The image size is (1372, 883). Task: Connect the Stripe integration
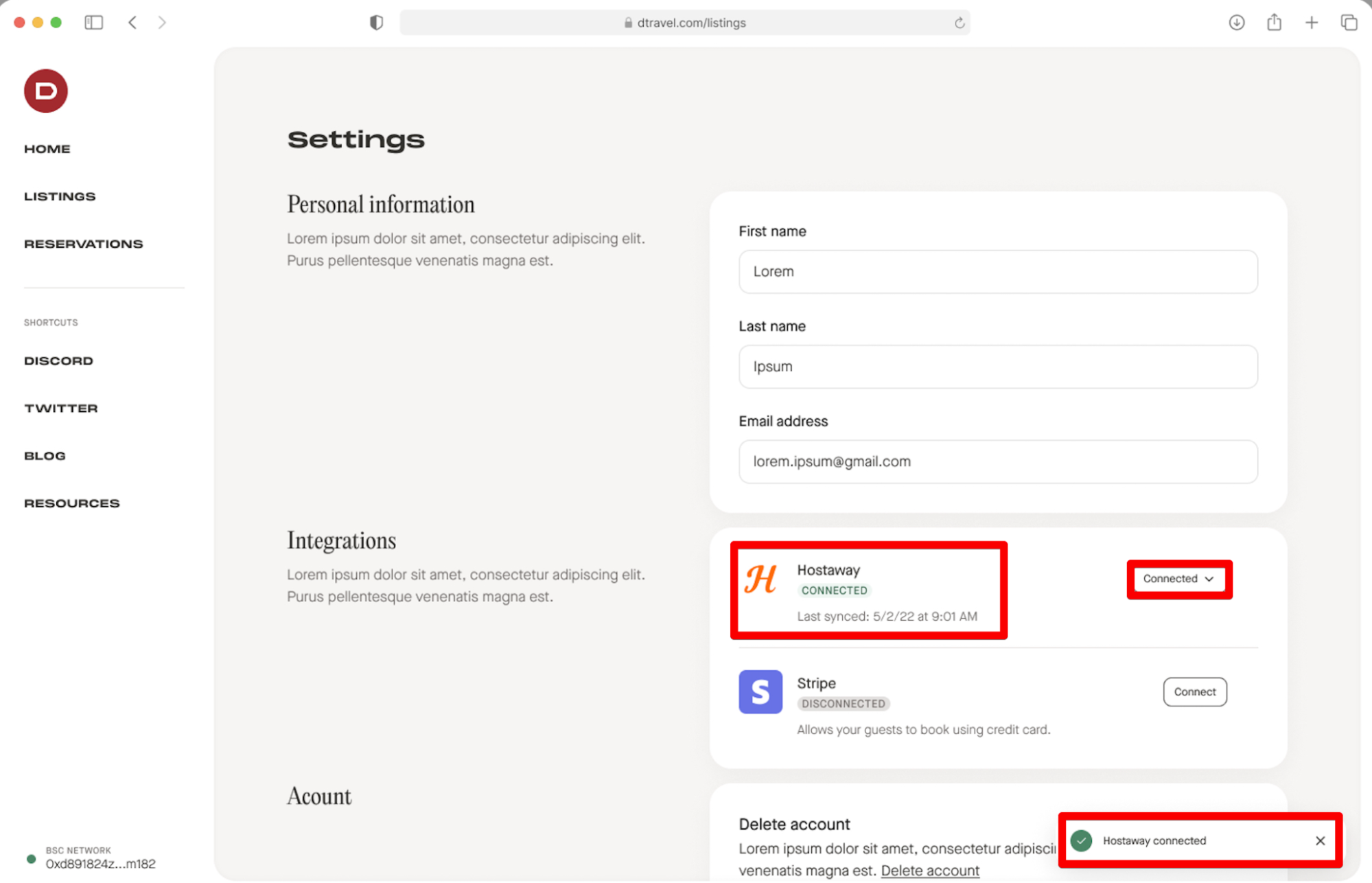pos(1194,691)
